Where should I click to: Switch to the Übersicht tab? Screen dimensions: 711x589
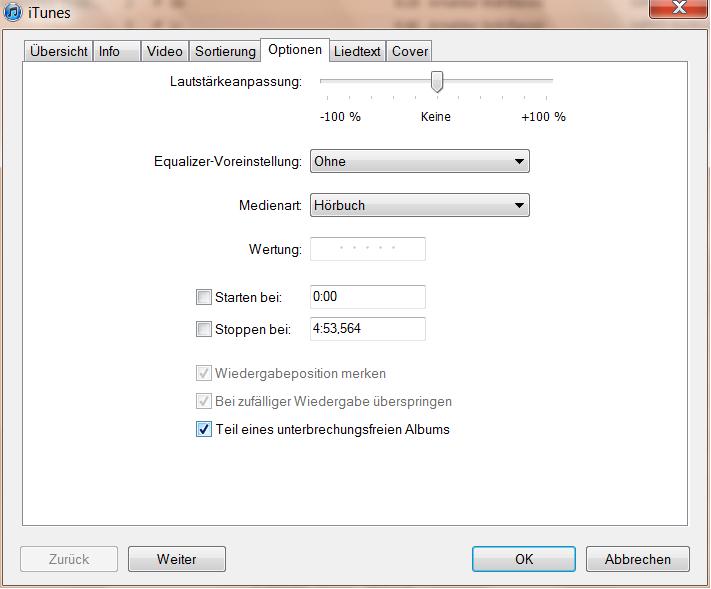[58, 51]
